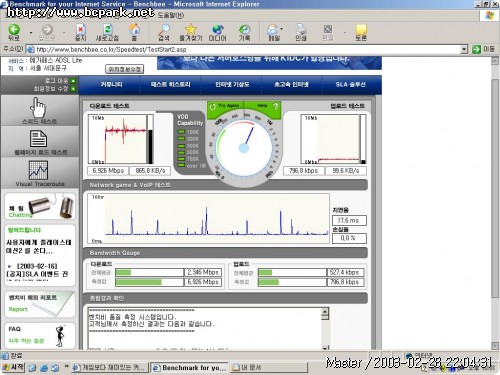Click the 위치정보수정 button
Screen dimensions: 500x375
pyautogui.click(x=125, y=69)
